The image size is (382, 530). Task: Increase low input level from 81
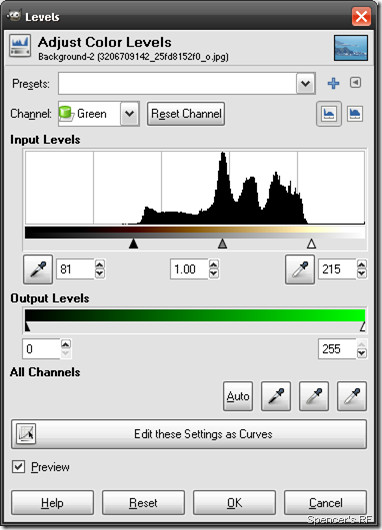(x=100, y=264)
